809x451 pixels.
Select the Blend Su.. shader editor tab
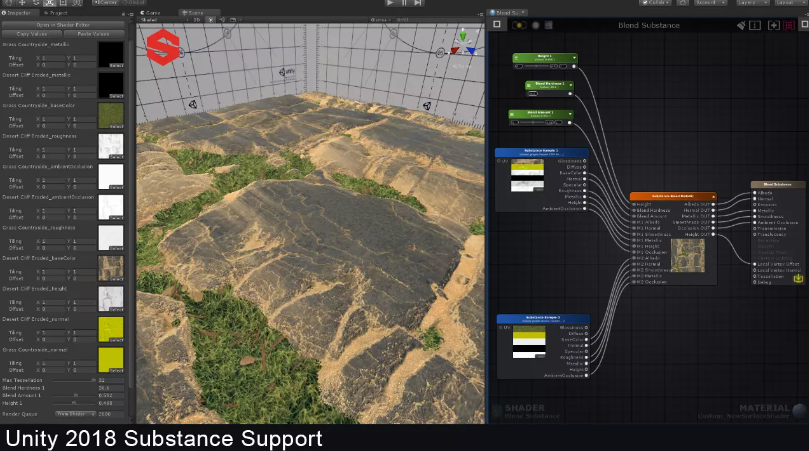(x=508, y=13)
